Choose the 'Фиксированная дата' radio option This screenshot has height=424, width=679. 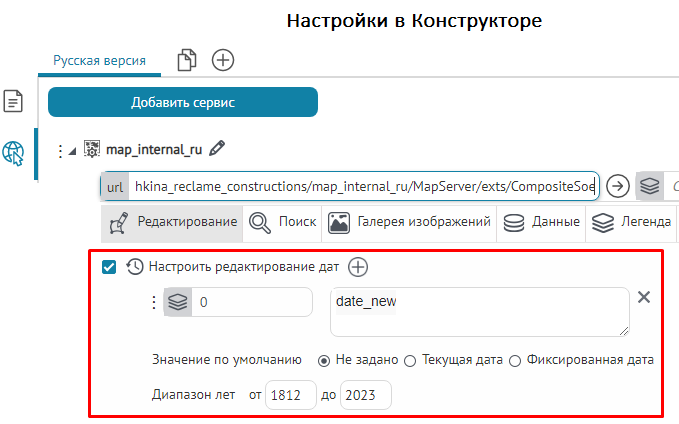(515, 360)
